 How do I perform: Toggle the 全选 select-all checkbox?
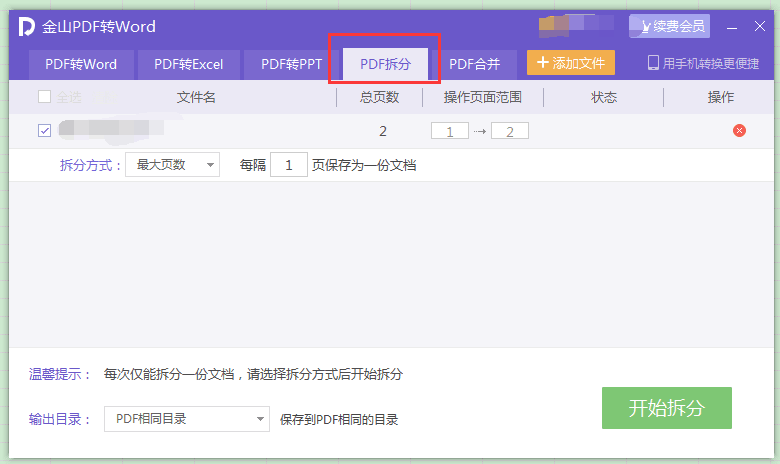(44, 96)
